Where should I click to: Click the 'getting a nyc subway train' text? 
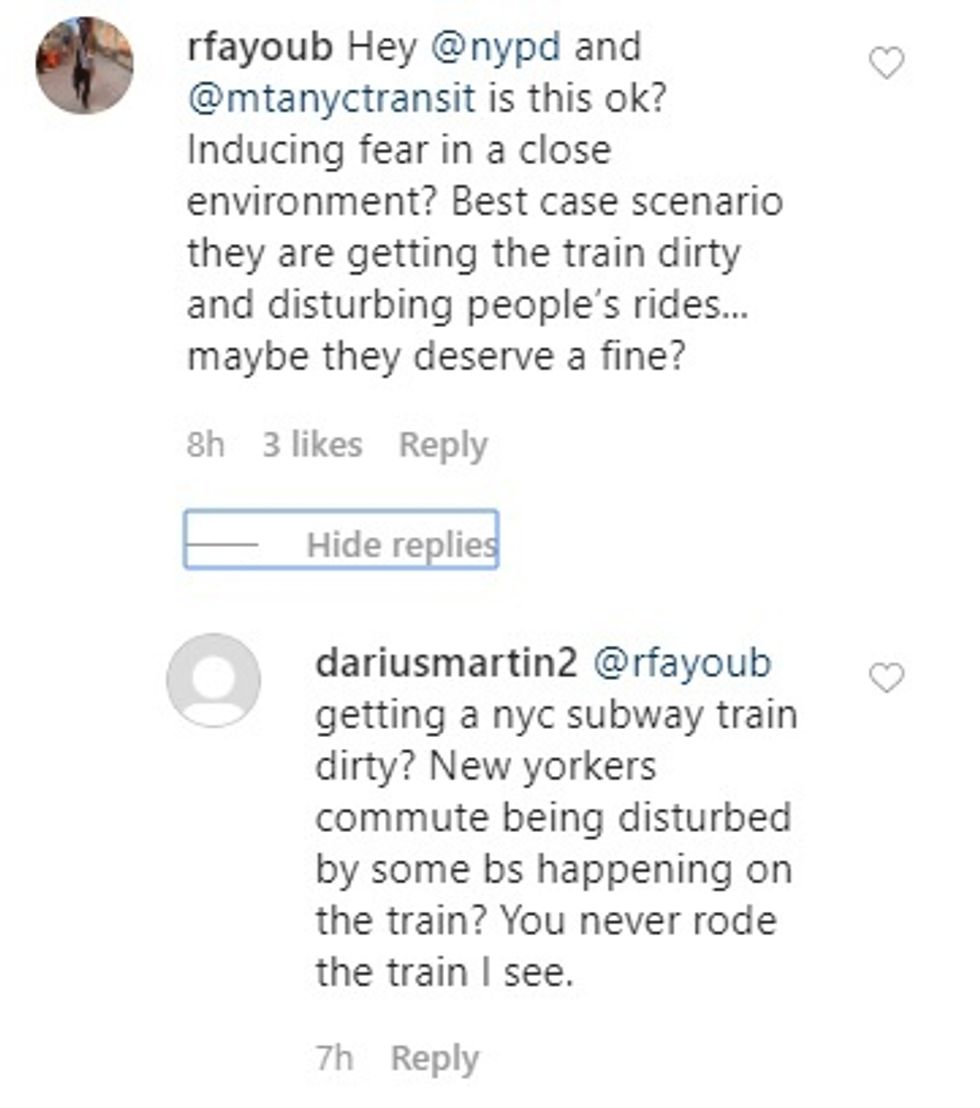[556, 716]
